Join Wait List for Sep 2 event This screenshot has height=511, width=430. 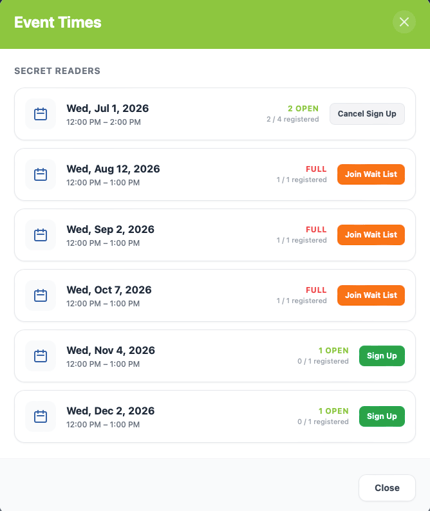[371, 235]
